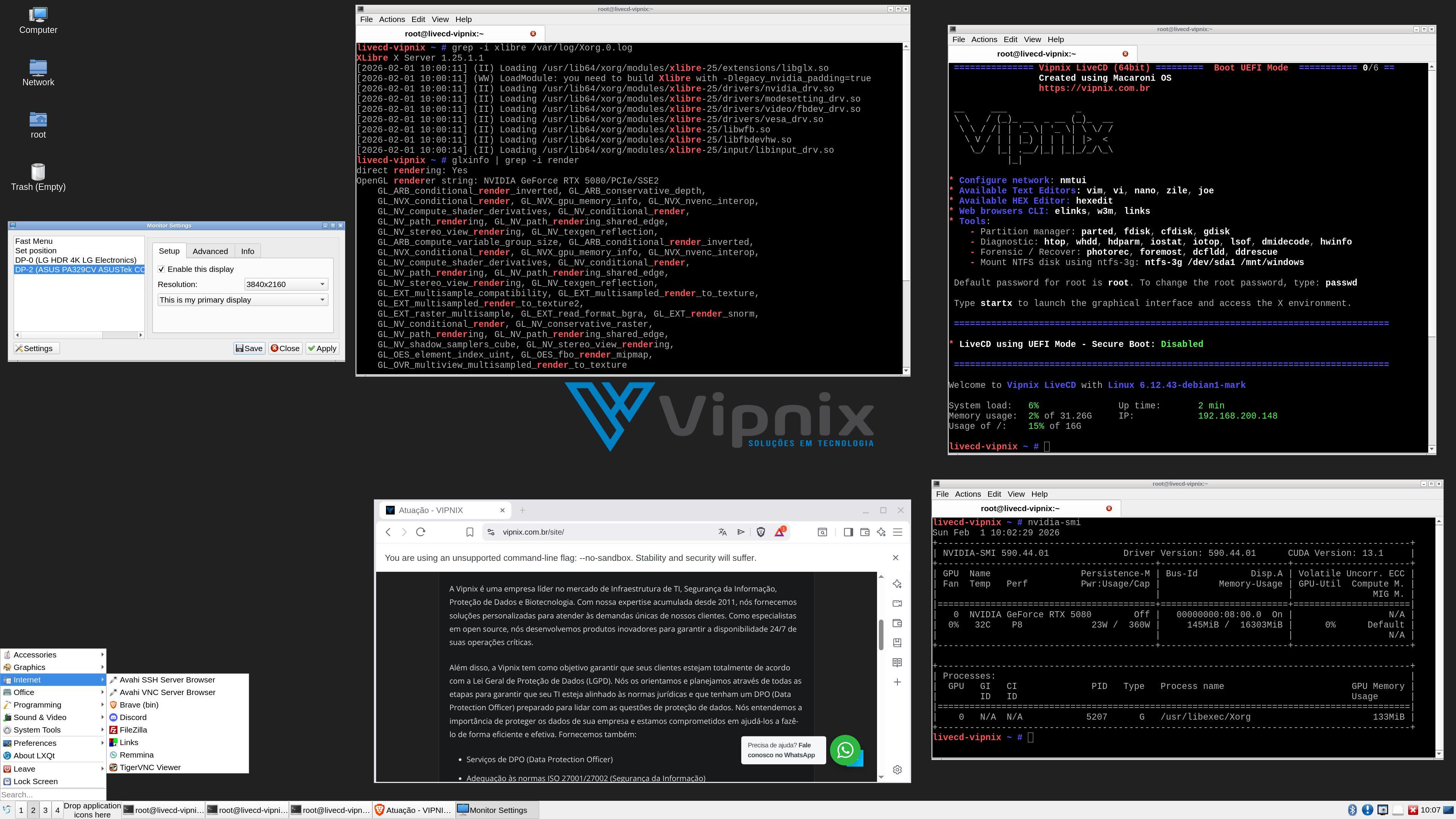1456x819 pixels.
Task: Open Brave Wallet in the toolbar
Action: (x=865, y=532)
